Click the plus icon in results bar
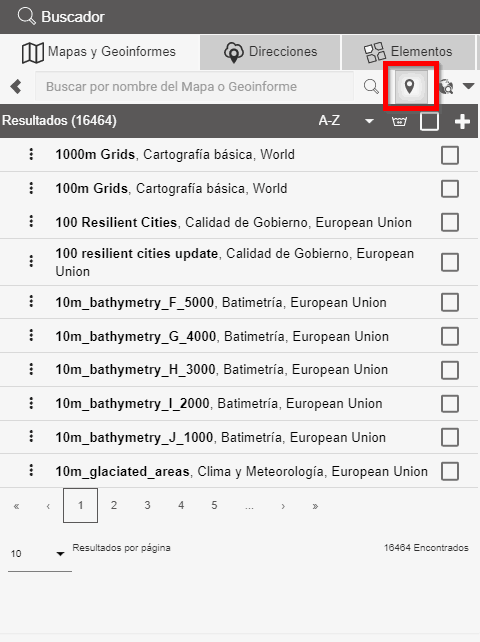Image resolution: width=480 pixels, height=642 pixels. (462, 121)
